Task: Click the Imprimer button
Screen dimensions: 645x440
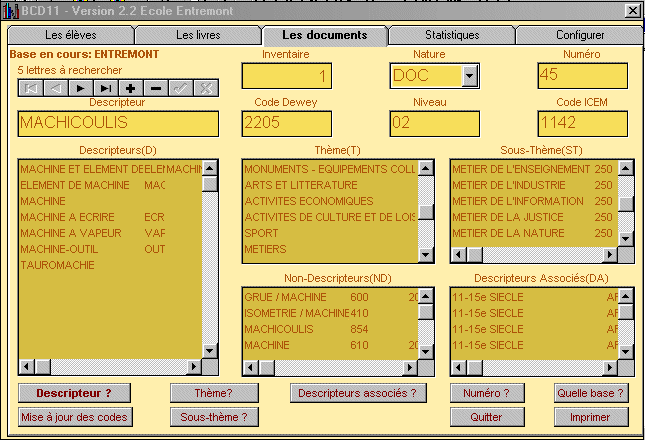Action: pos(591,416)
